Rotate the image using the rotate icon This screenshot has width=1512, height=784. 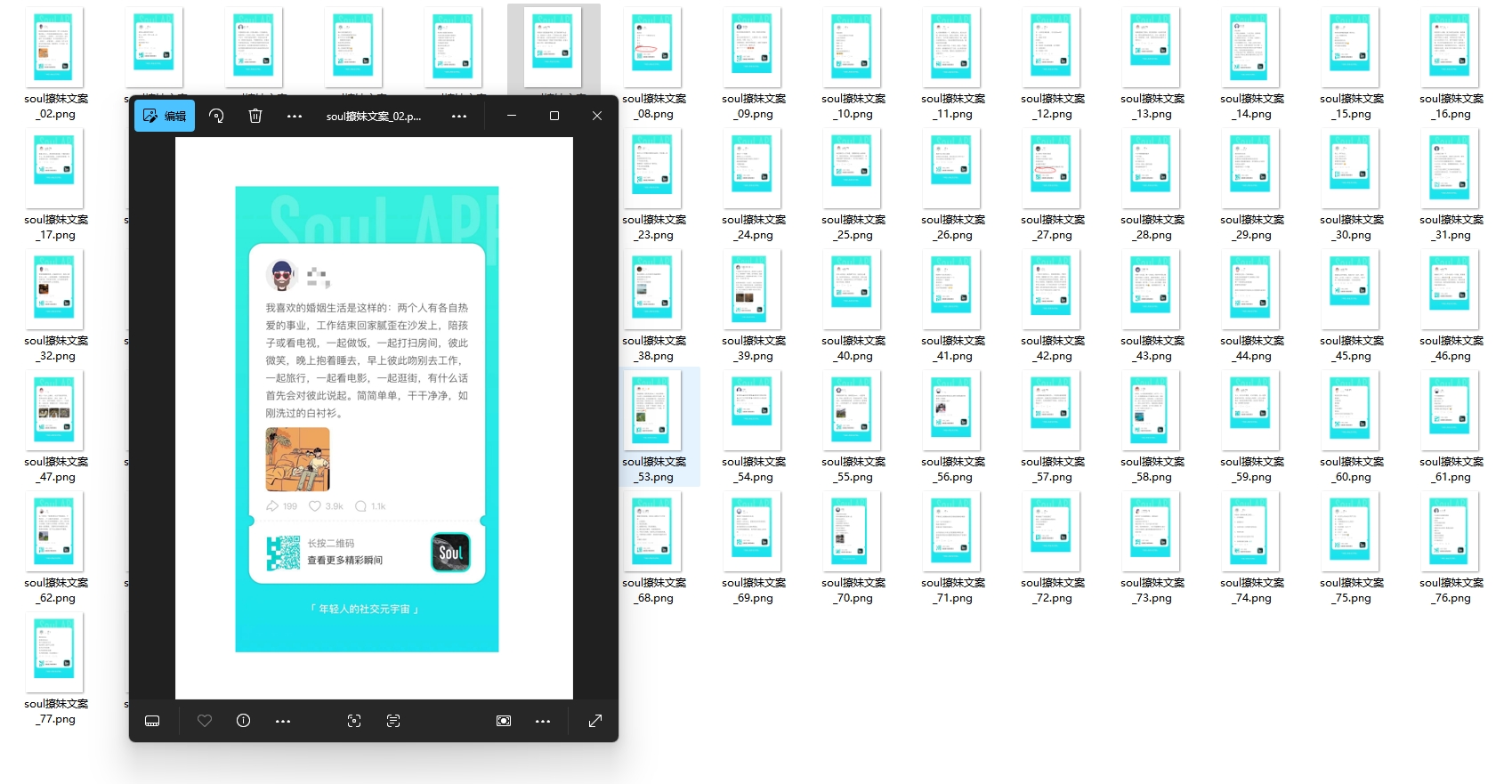click(x=216, y=116)
